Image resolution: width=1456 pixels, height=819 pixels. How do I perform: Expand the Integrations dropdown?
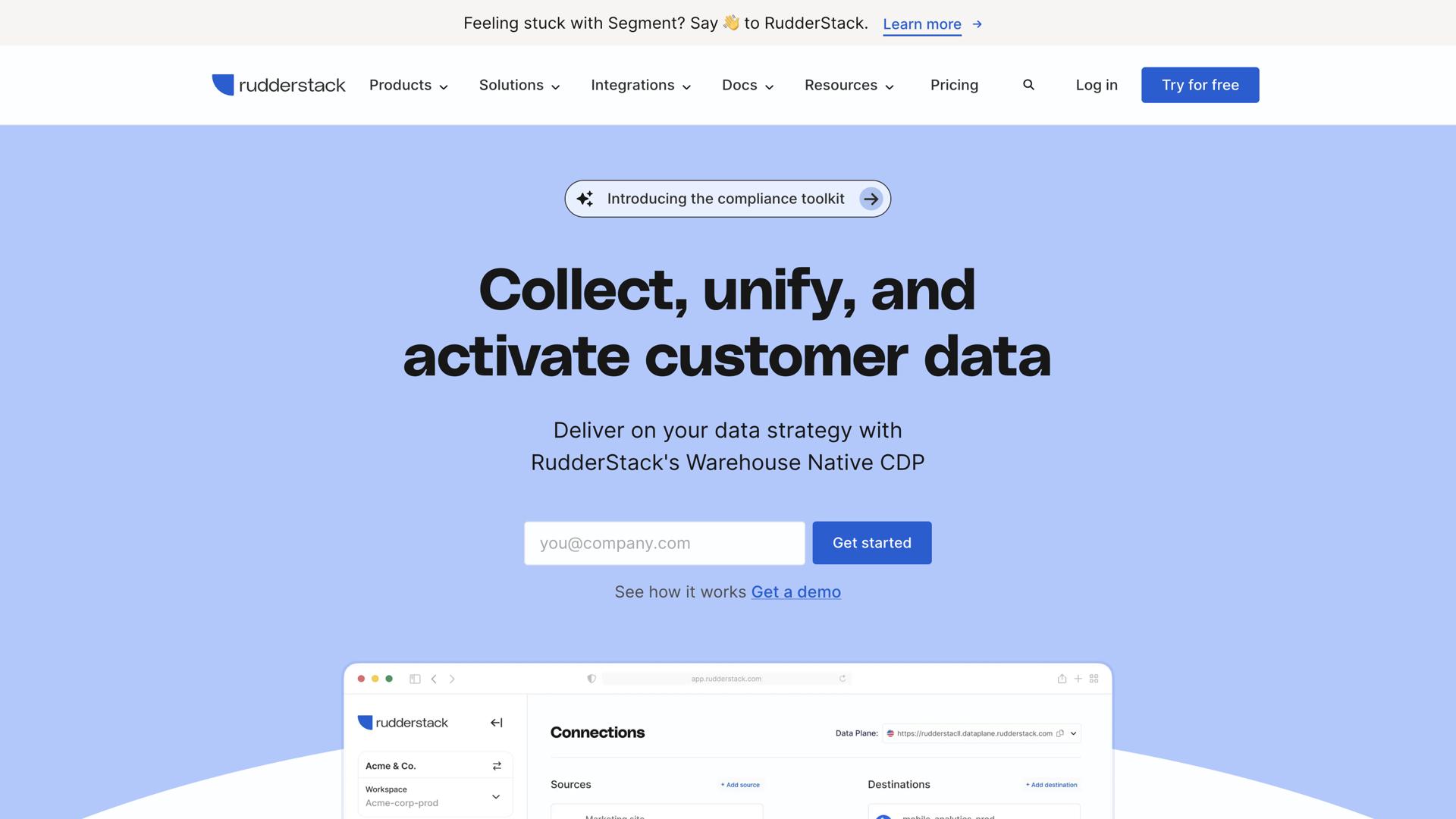coord(641,85)
